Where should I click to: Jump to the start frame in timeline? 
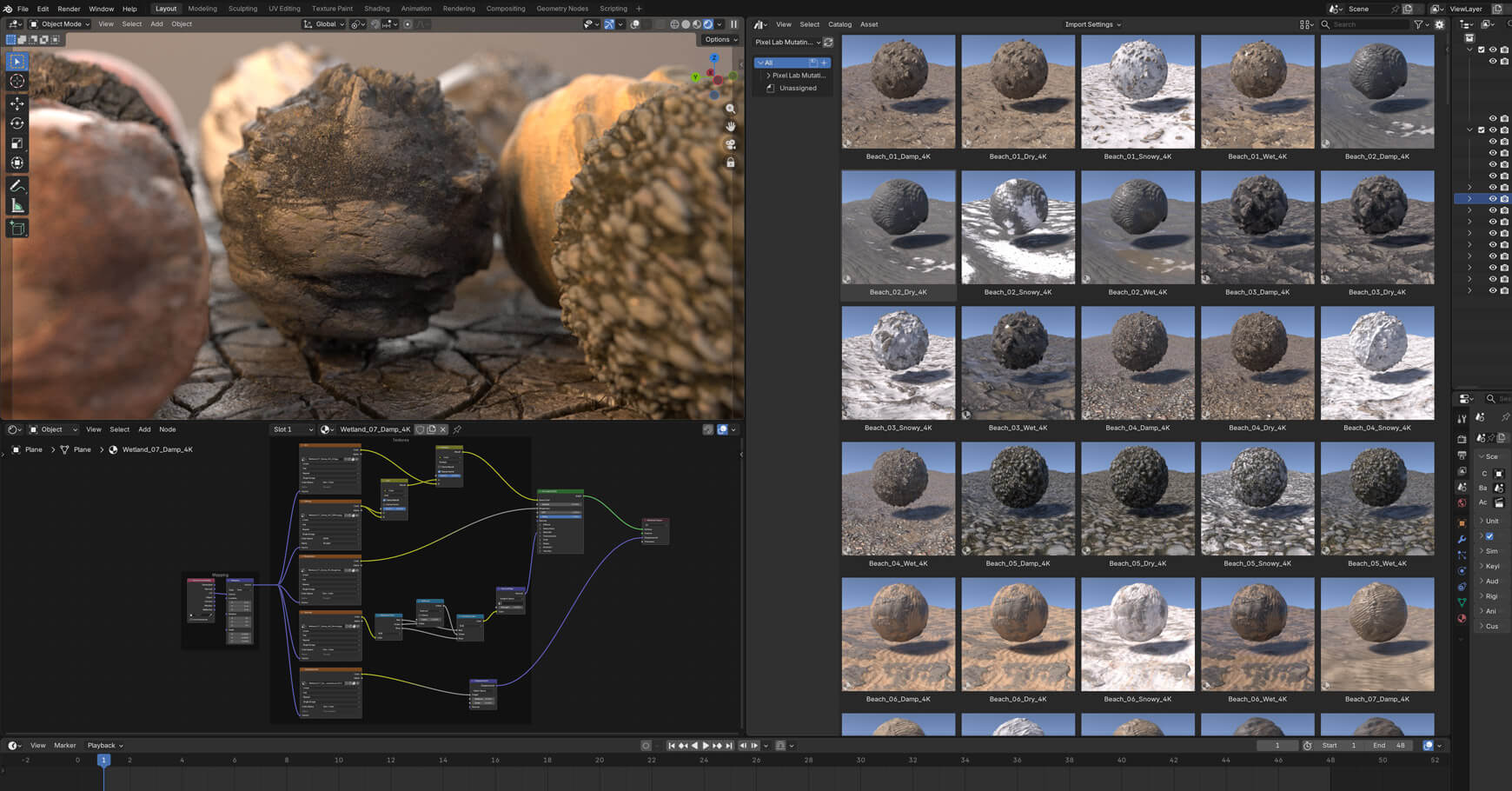[671, 746]
